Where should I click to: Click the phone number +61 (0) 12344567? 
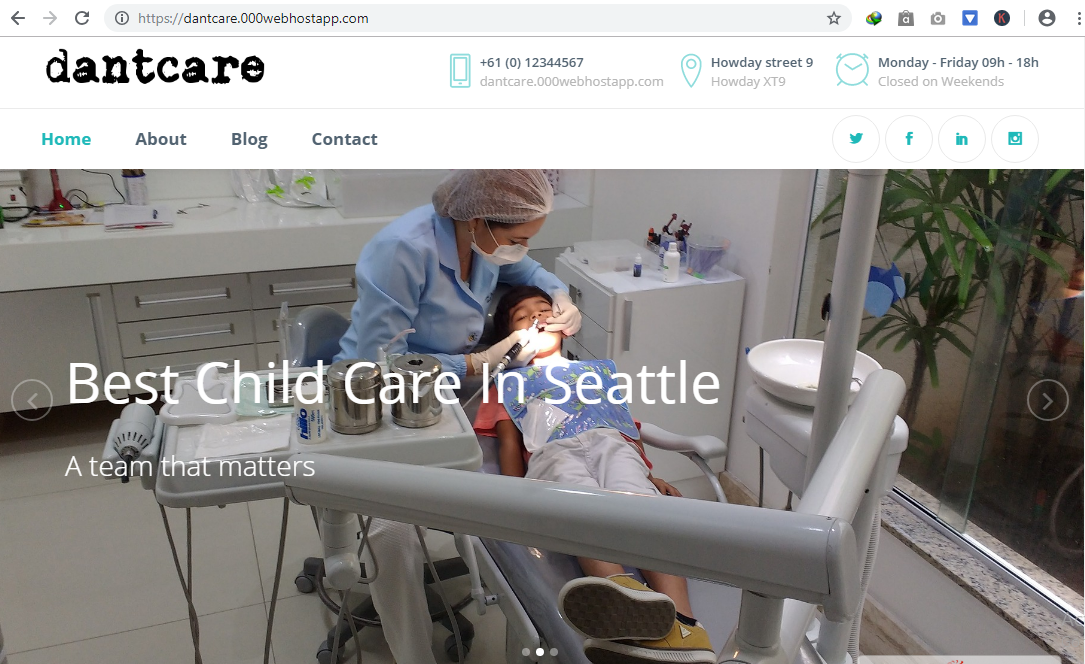click(531, 62)
